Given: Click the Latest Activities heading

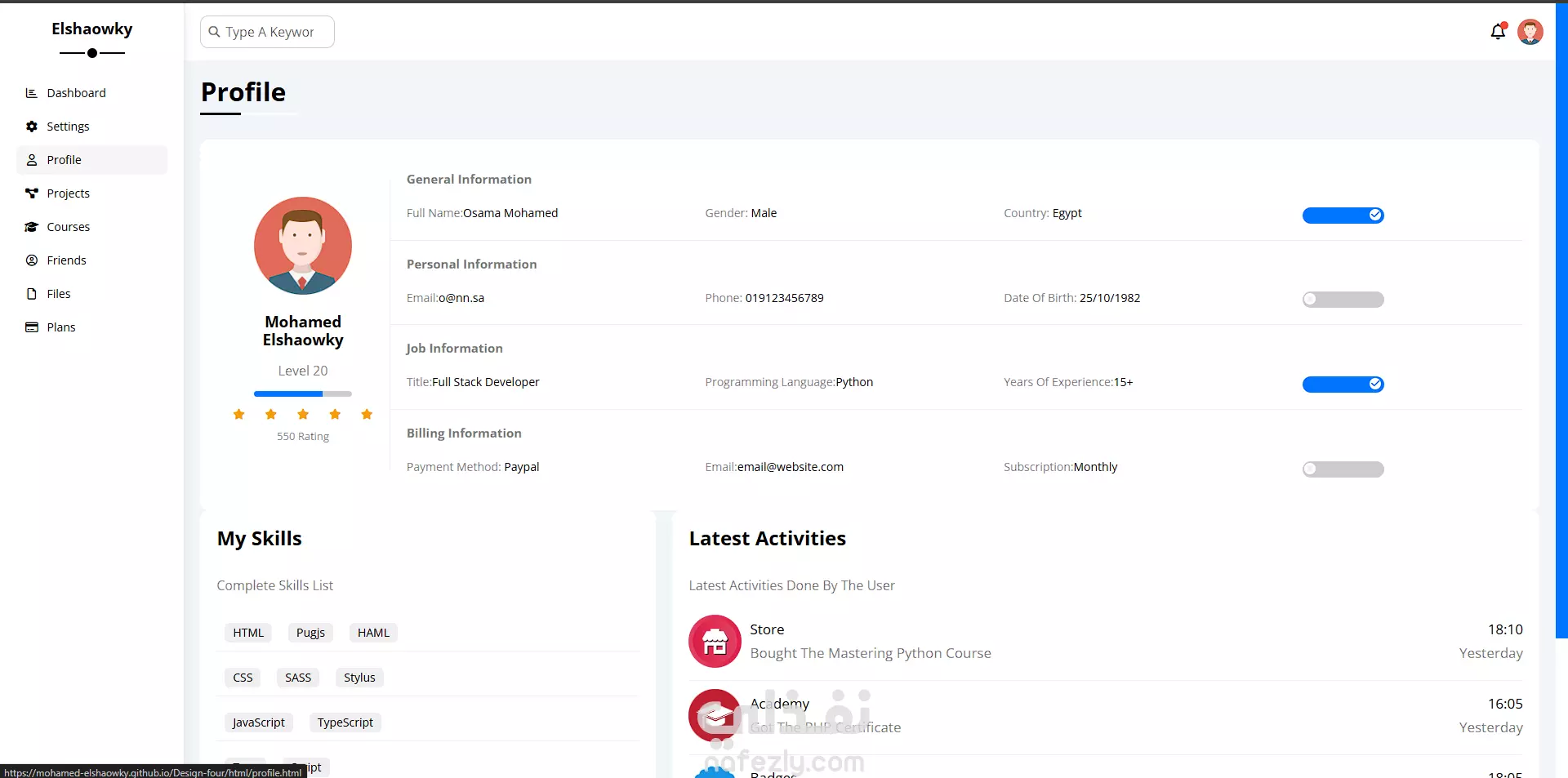Looking at the screenshot, I should 767,539.
